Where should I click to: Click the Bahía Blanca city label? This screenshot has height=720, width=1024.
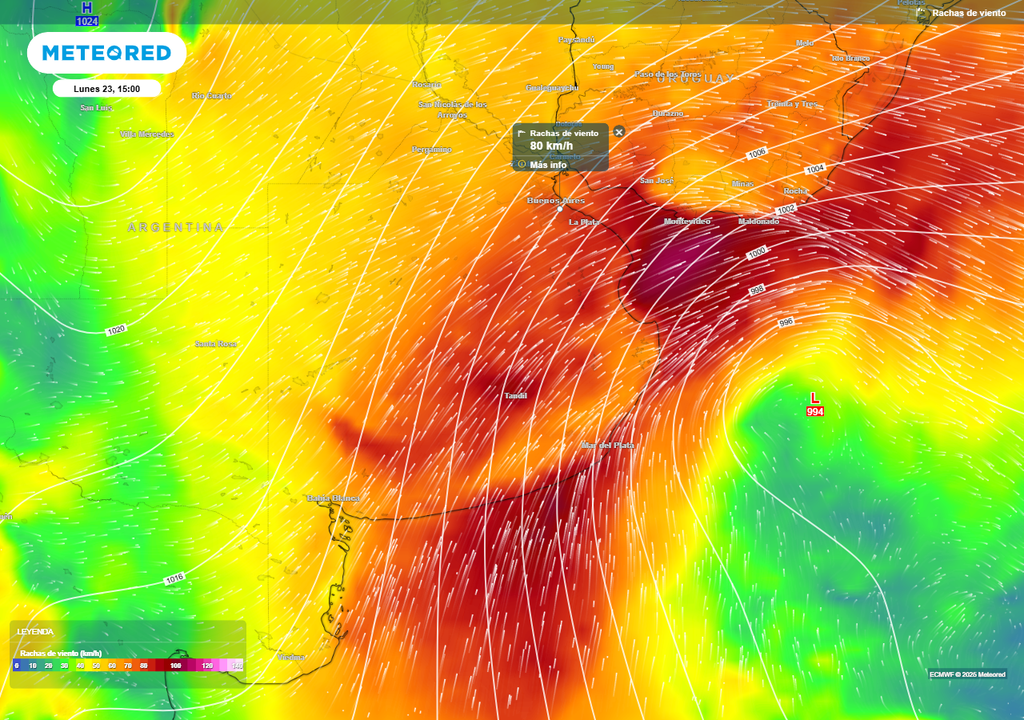[x=333, y=497]
